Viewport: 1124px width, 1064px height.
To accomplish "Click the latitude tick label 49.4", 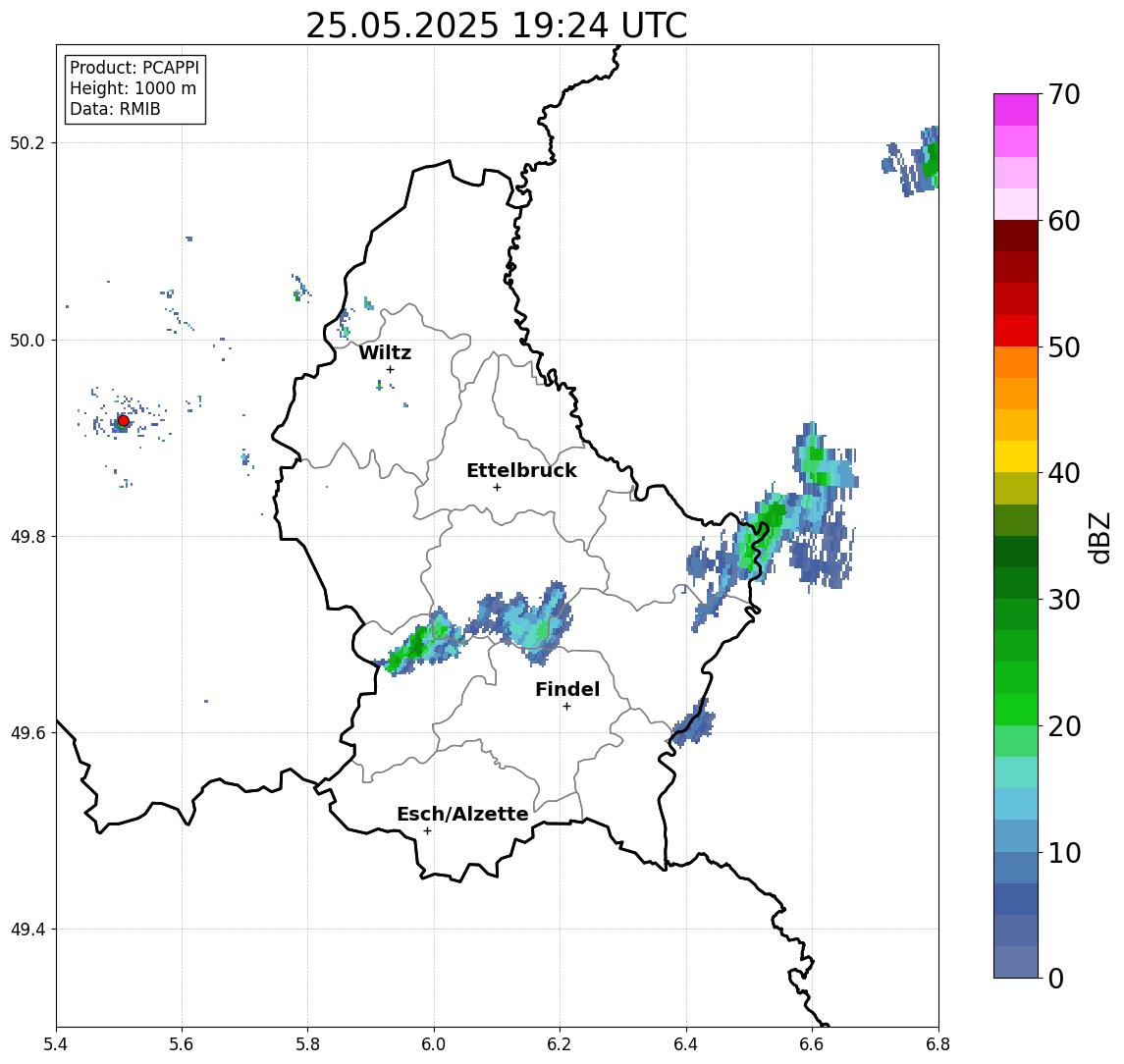I will (x=27, y=930).
